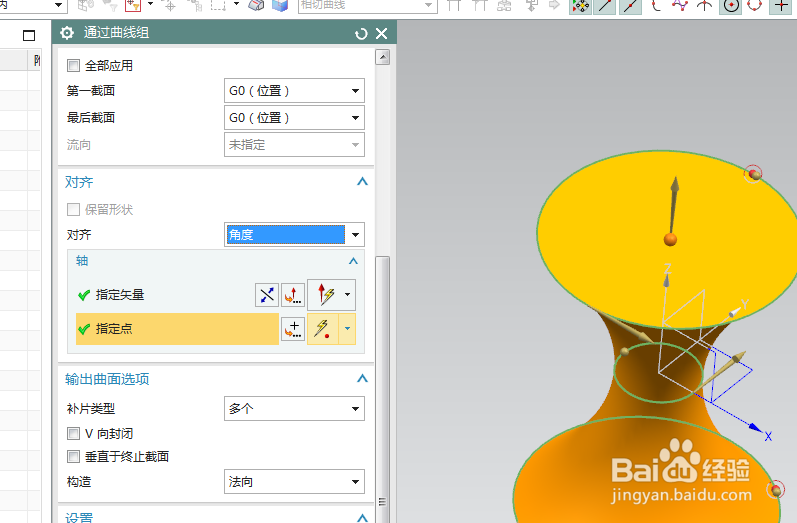This screenshot has width=797, height=523.
Task: Click the bottom section handle near watermark edge
Action: [776, 490]
